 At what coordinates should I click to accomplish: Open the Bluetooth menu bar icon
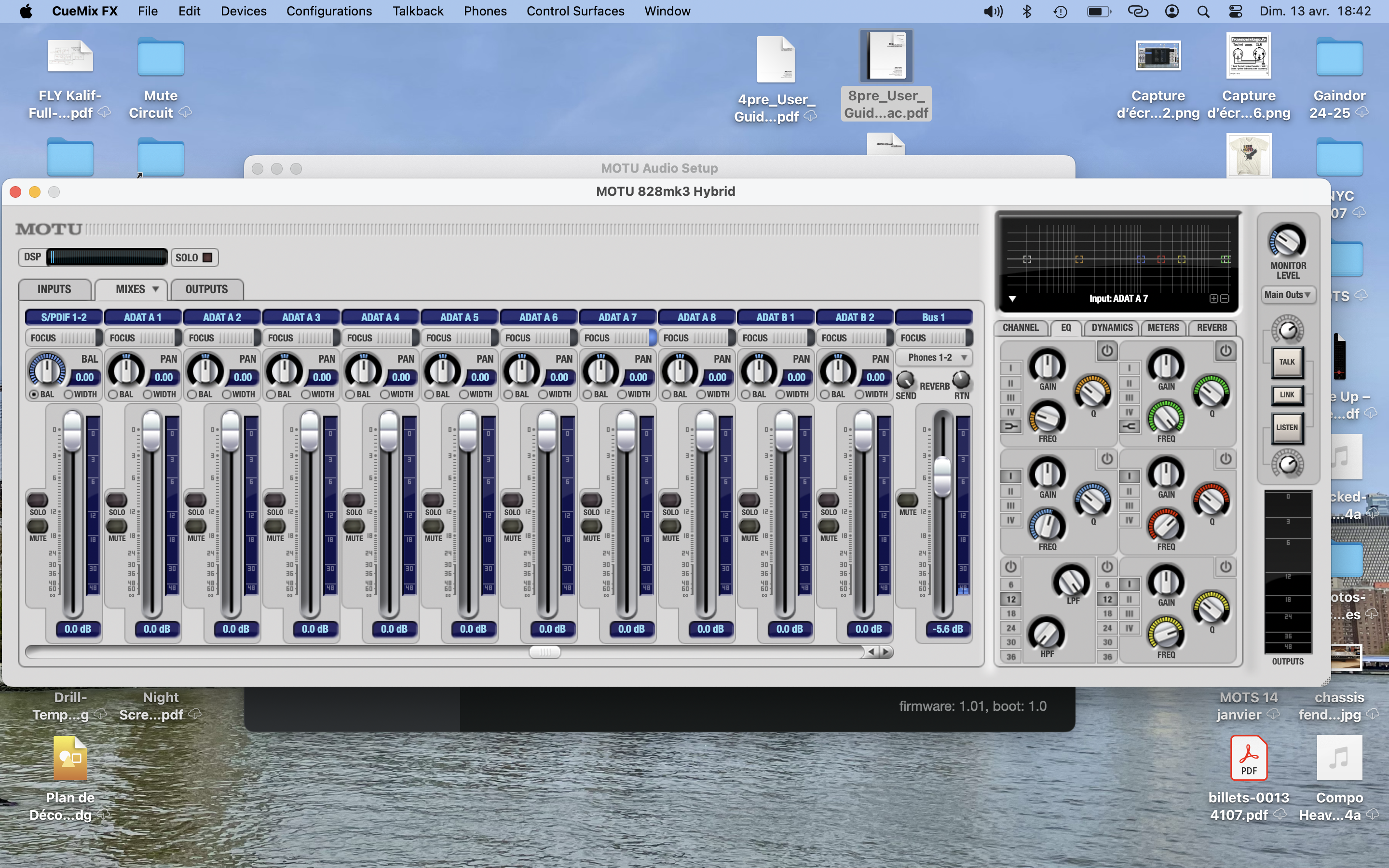coord(1027,12)
